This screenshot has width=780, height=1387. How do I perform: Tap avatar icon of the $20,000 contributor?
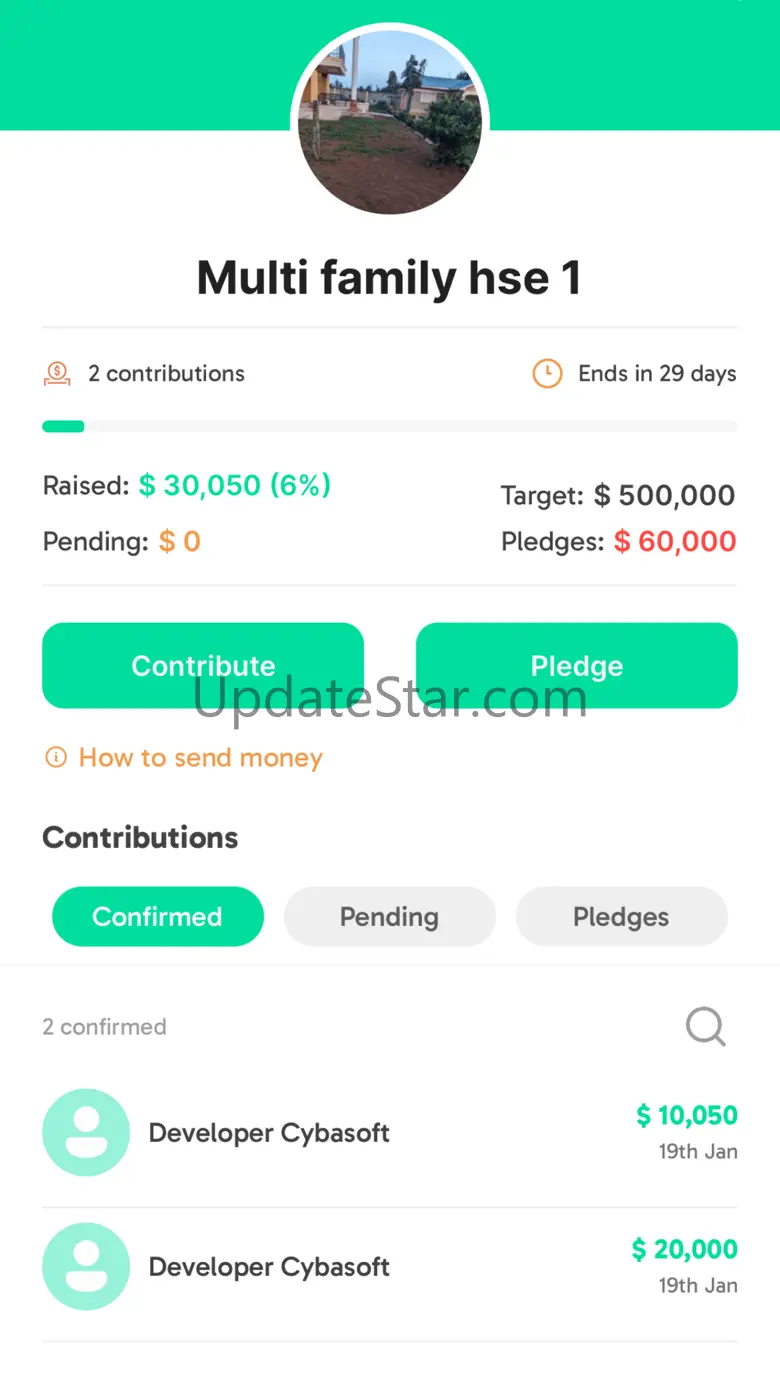click(86, 1266)
